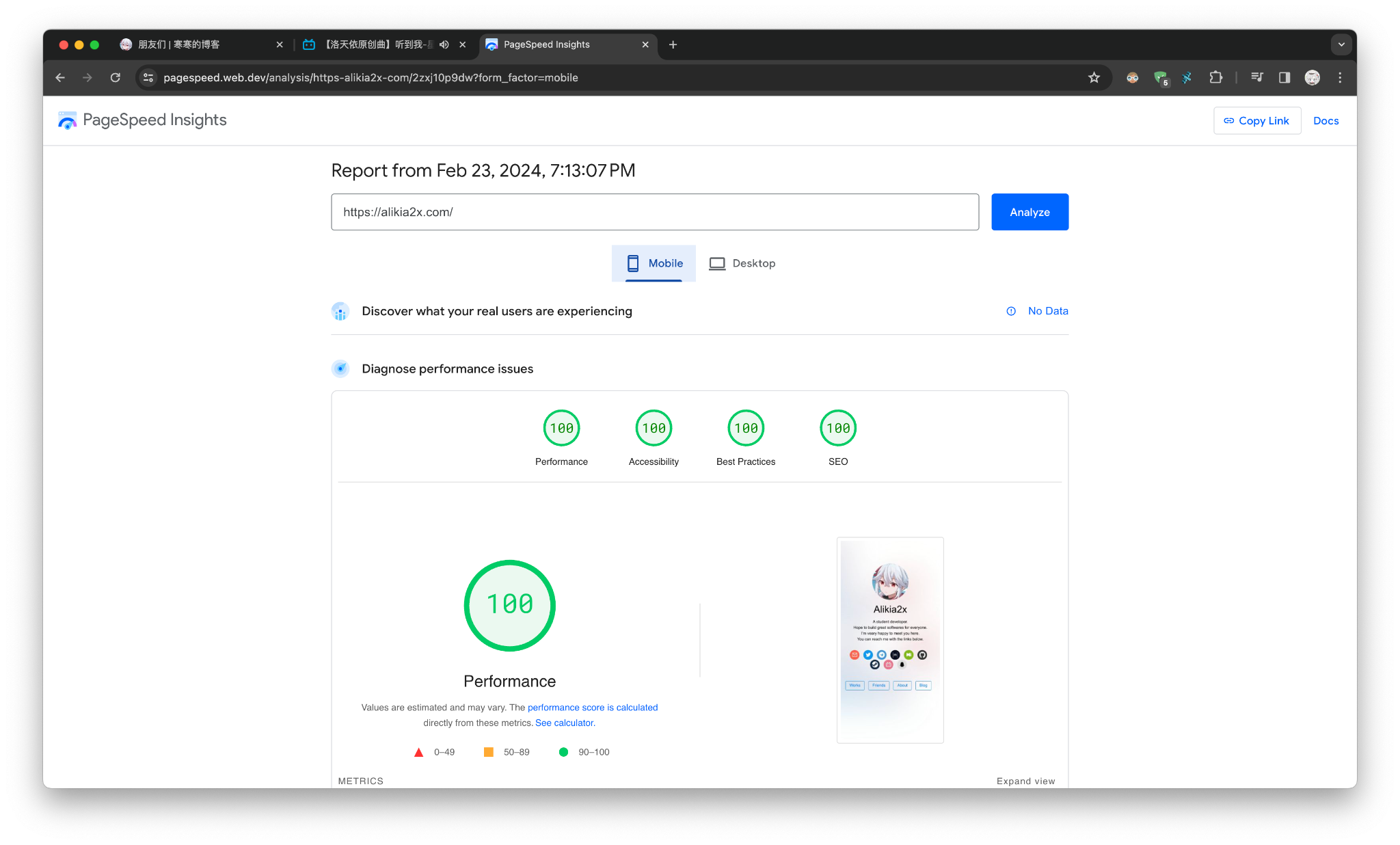Screen dimensions: 1400x845
Task: Open the See calculator link
Action: [565, 723]
